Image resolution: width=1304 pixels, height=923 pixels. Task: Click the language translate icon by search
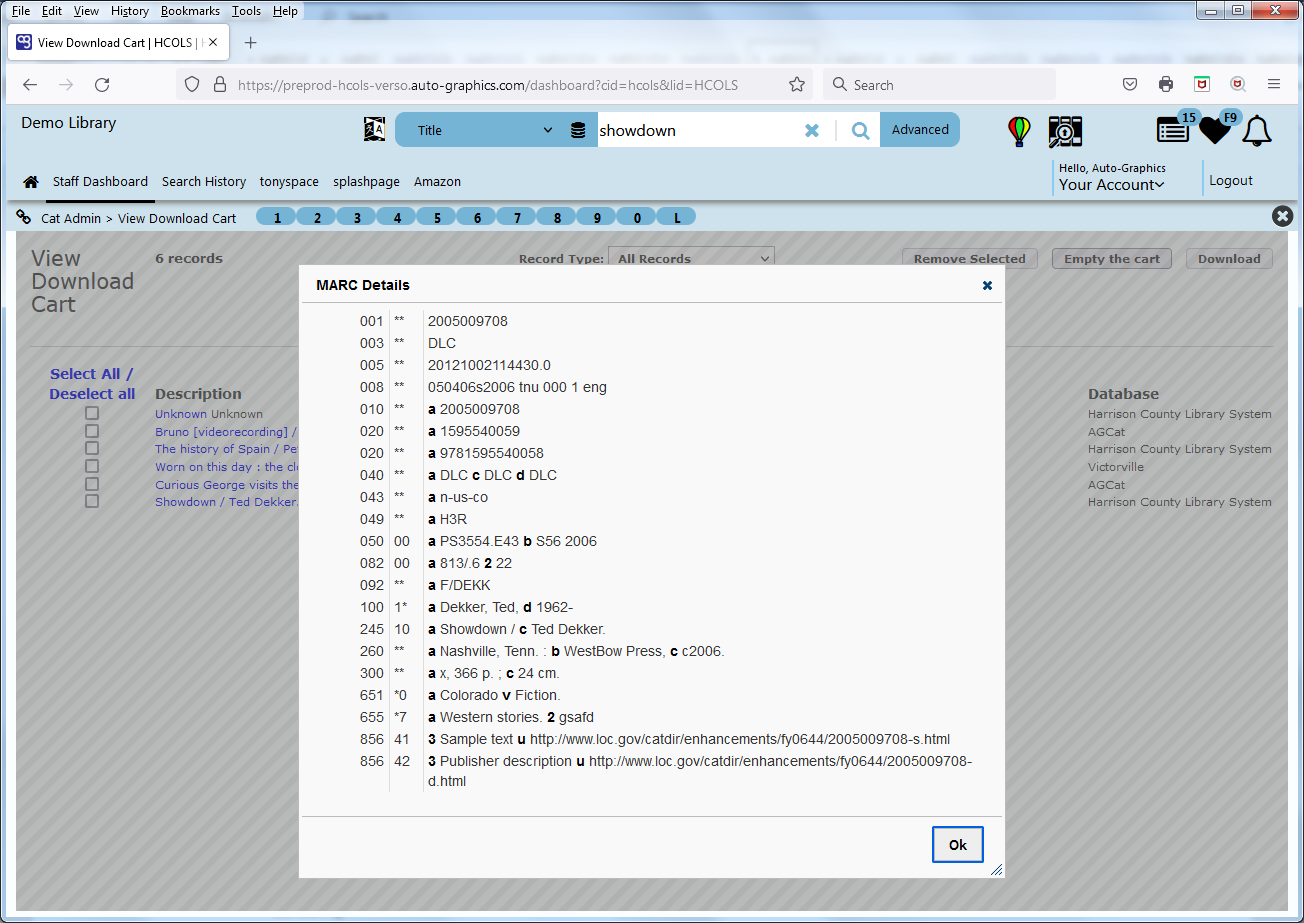[374, 129]
